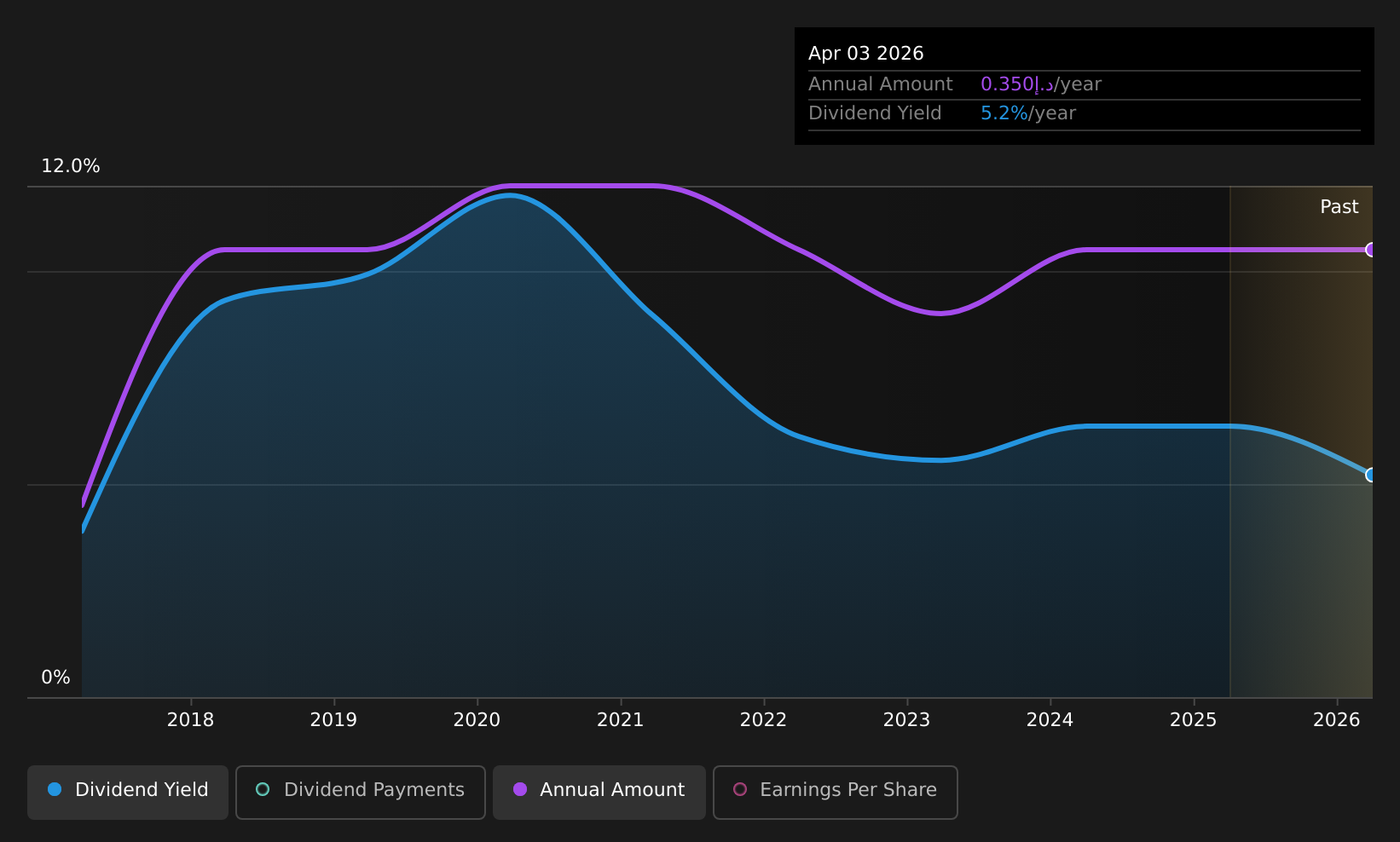Click the 2018 x-axis label
The image size is (1400, 842).
pyautogui.click(x=190, y=720)
